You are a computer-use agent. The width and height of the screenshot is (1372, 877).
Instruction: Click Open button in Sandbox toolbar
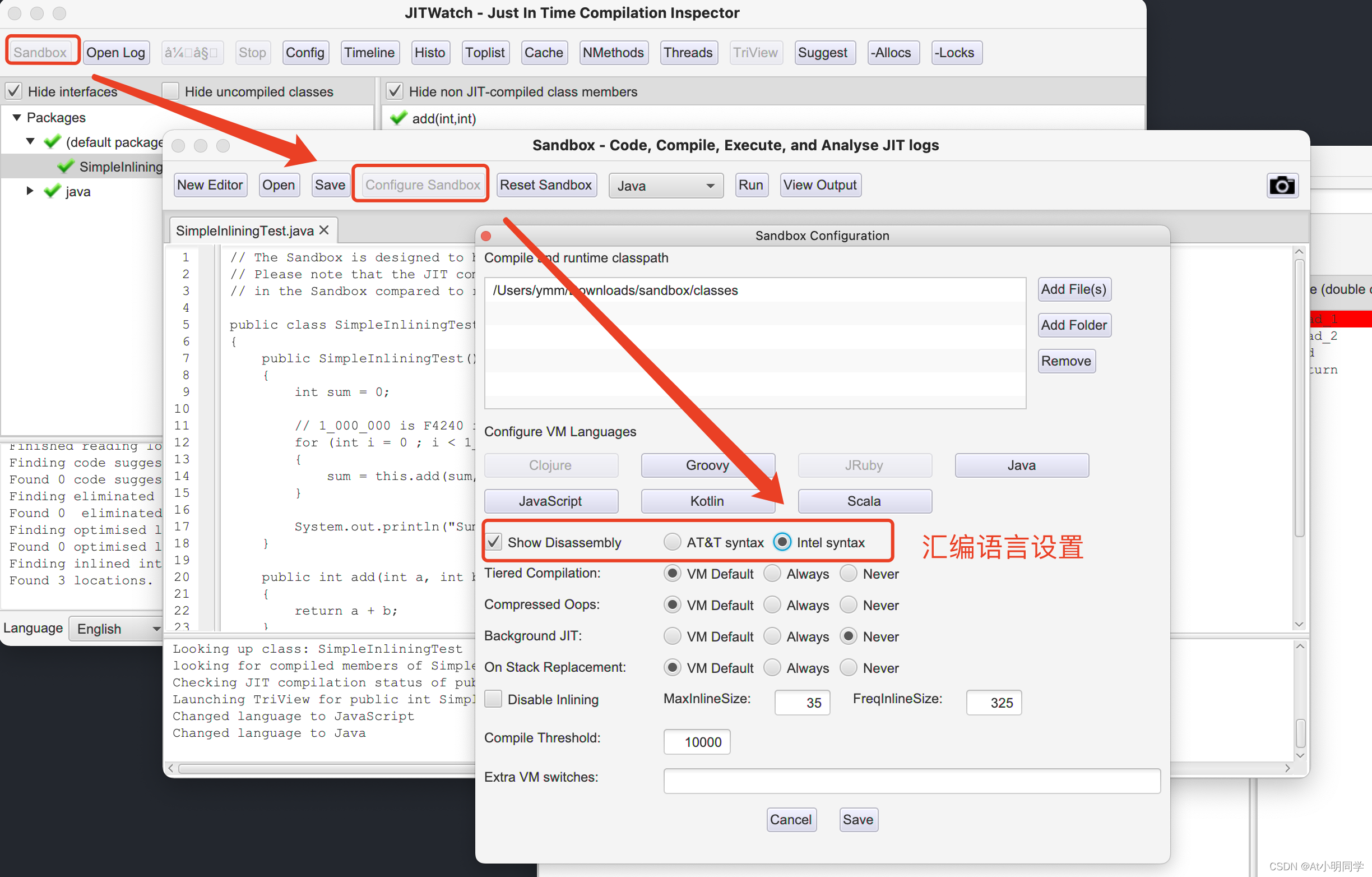pos(279,184)
